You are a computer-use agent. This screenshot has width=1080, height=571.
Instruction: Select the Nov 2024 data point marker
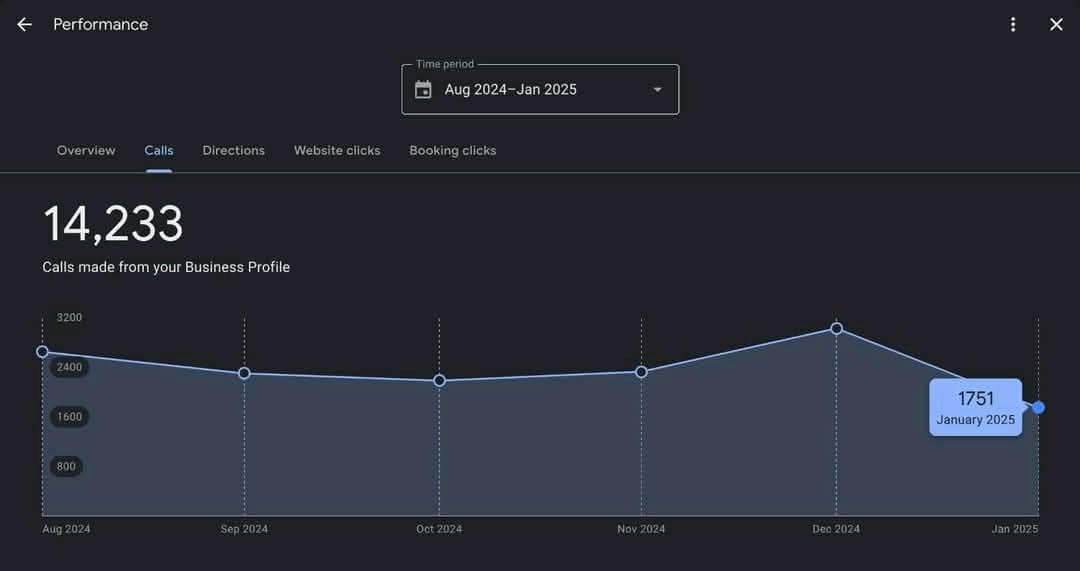coord(641,372)
